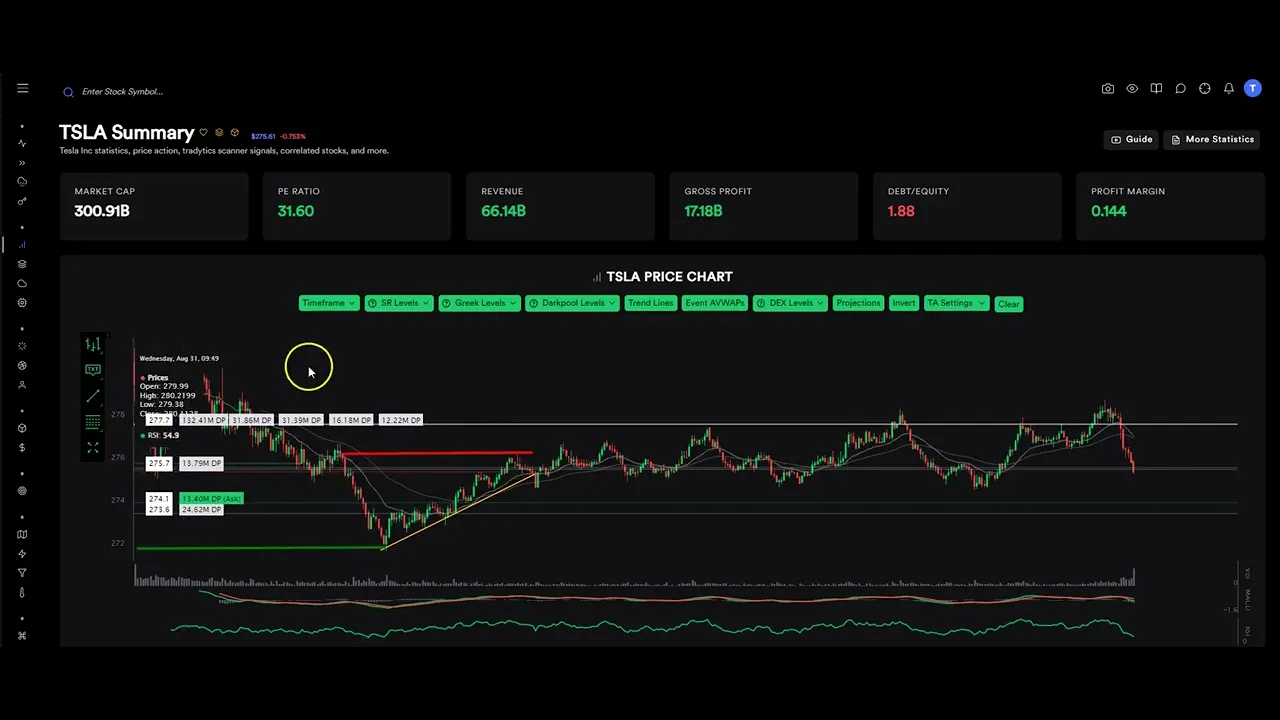This screenshot has width=1280, height=720.
Task: Open More Statistics
Action: point(1212,139)
